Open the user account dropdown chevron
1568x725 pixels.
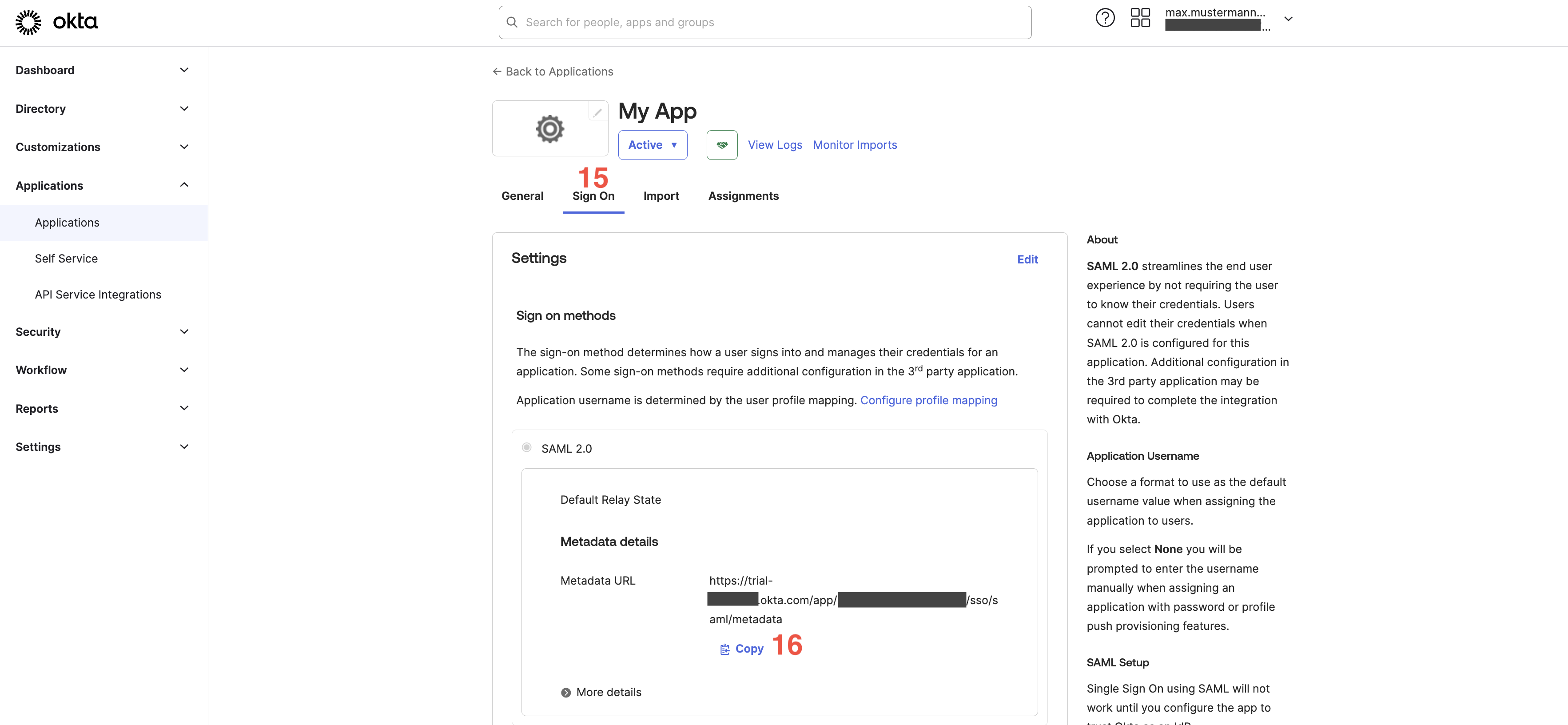click(1288, 19)
